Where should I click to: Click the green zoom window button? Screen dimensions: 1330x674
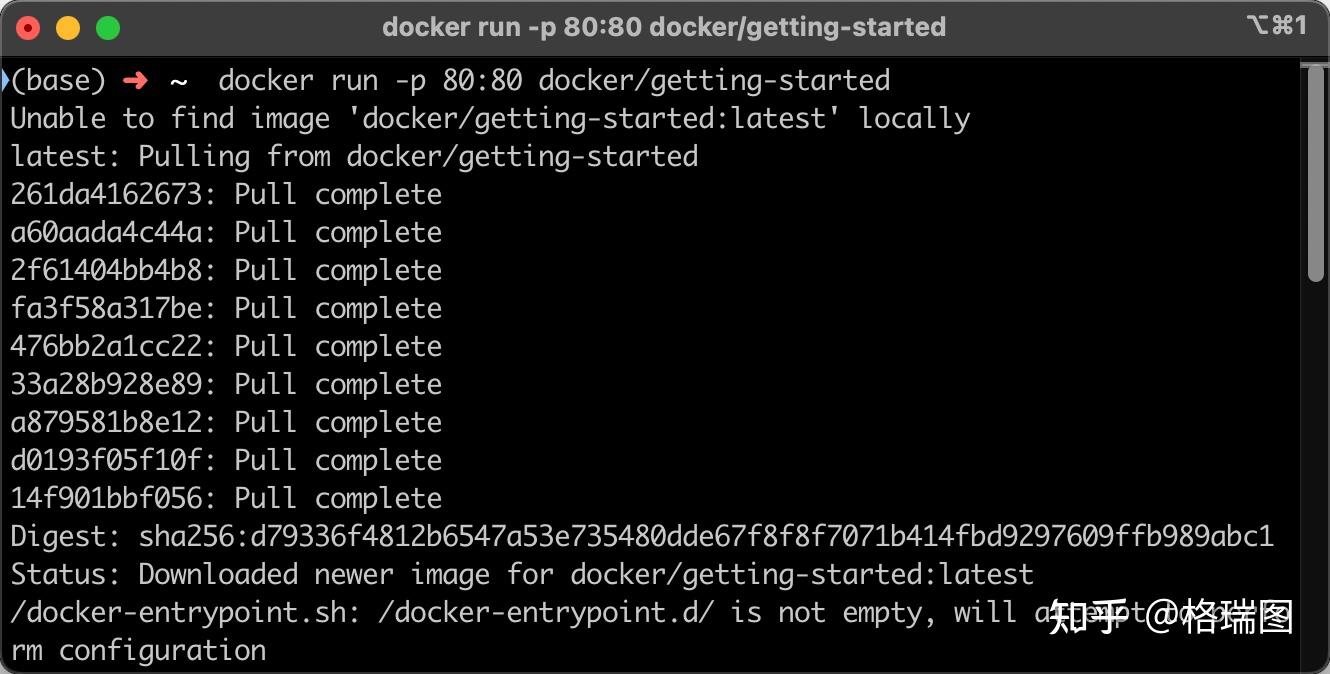[x=108, y=28]
